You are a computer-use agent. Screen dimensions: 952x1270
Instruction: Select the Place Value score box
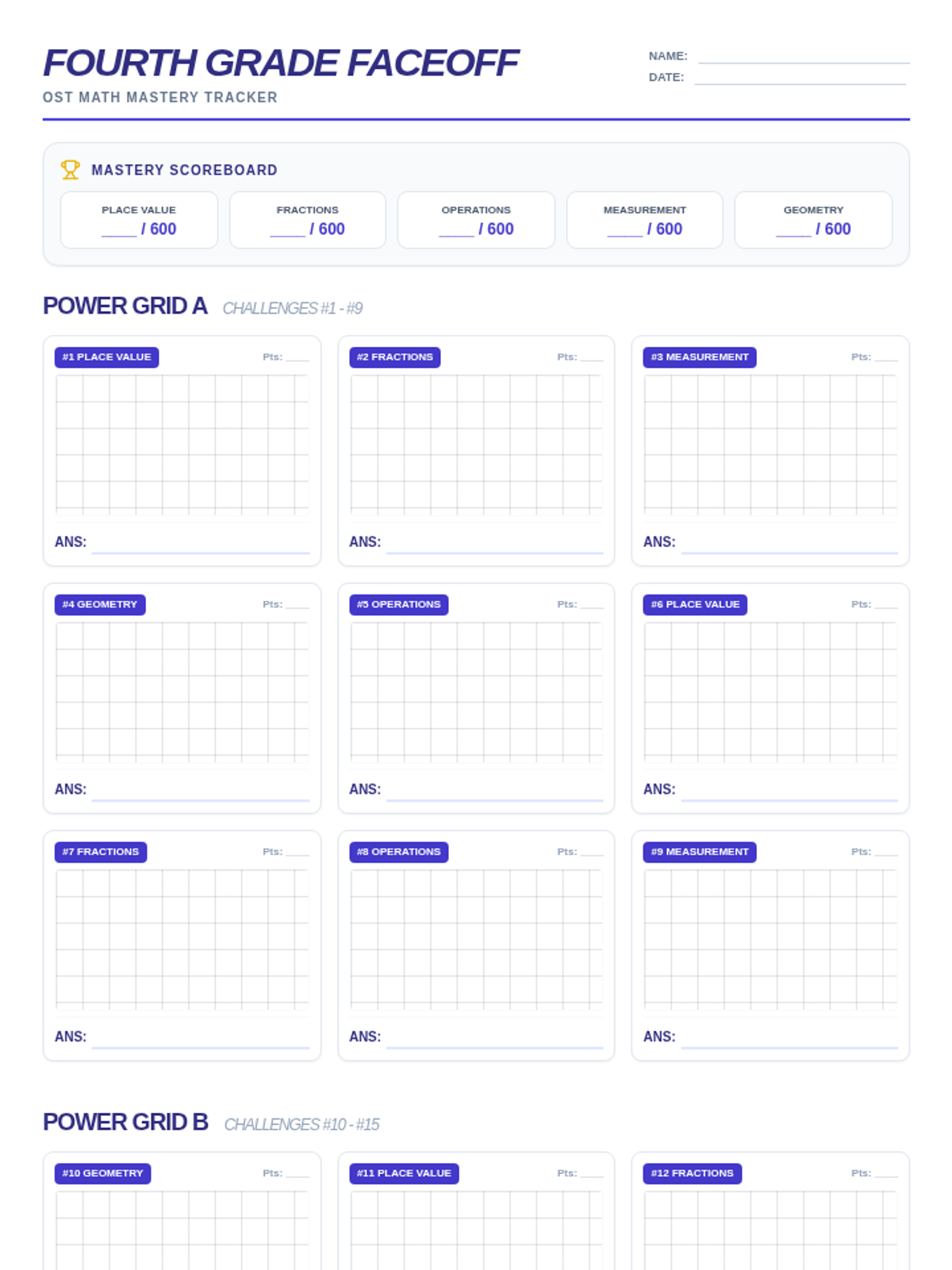click(x=139, y=220)
